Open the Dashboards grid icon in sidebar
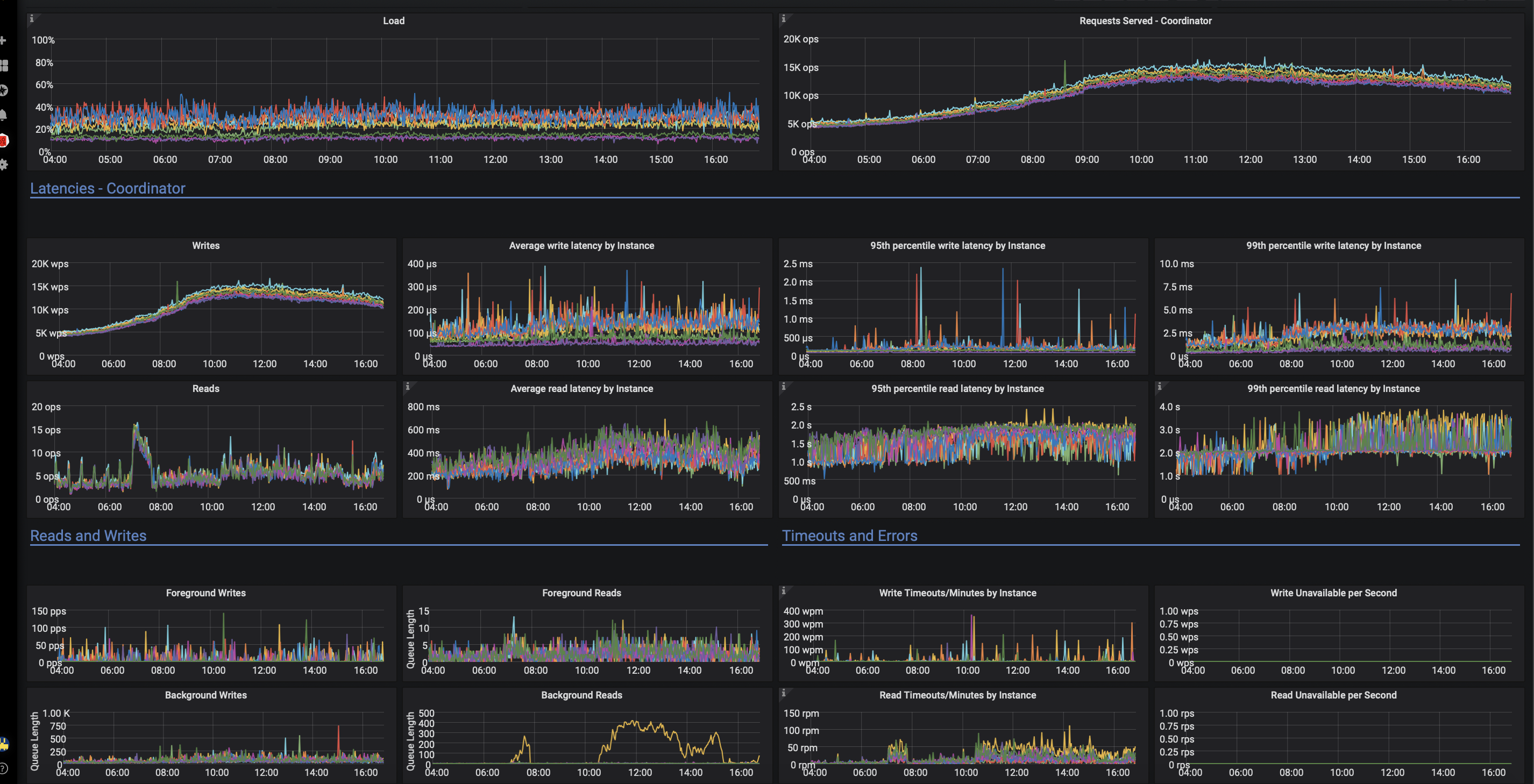The width and height of the screenshot is (1534, 784). (4, 66)
